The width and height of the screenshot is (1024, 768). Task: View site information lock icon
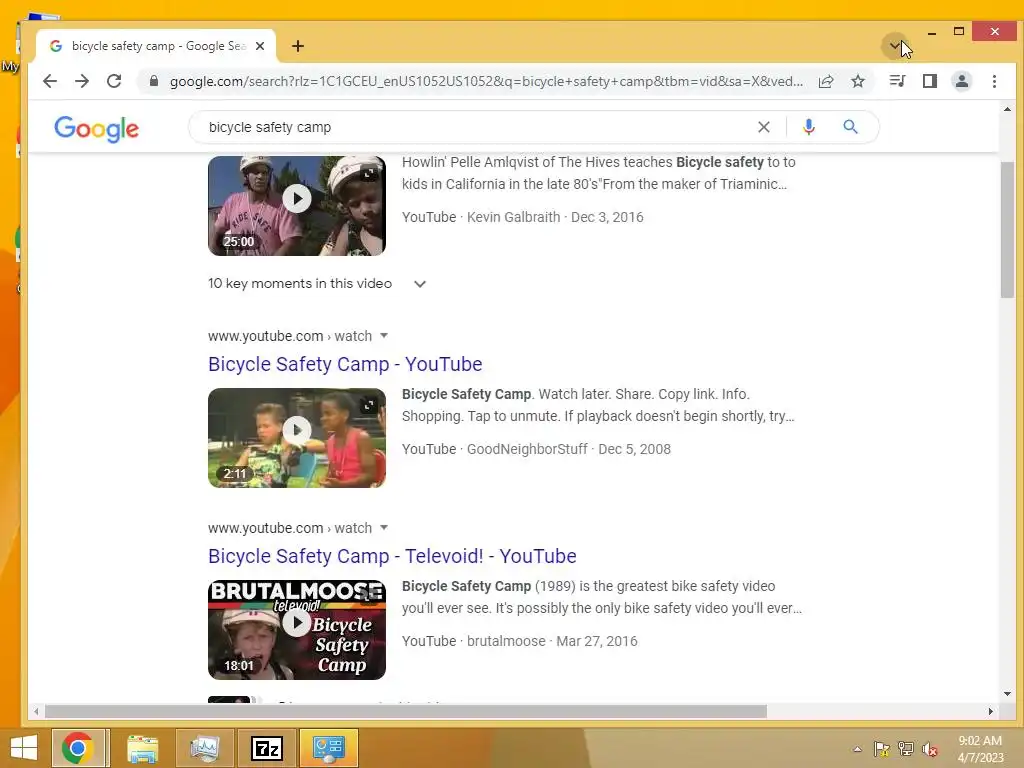coord(153,81)
